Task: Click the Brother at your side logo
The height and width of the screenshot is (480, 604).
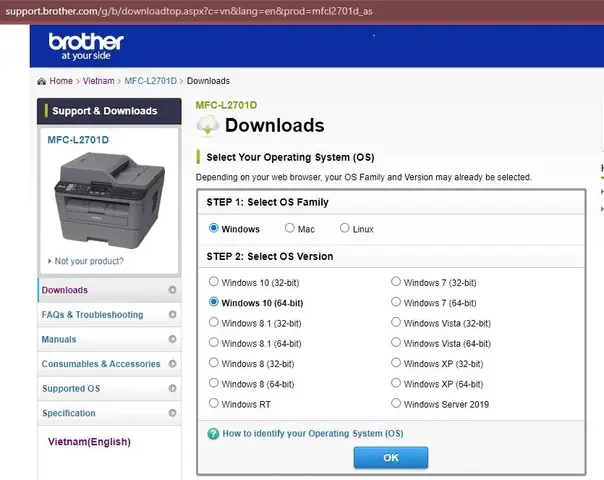Action: [x=86, y=46]
